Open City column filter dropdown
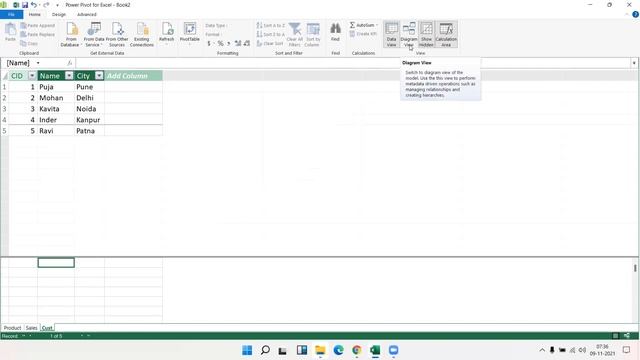The image size is (640, 360). pyautogui.click(x=99, y=76)
